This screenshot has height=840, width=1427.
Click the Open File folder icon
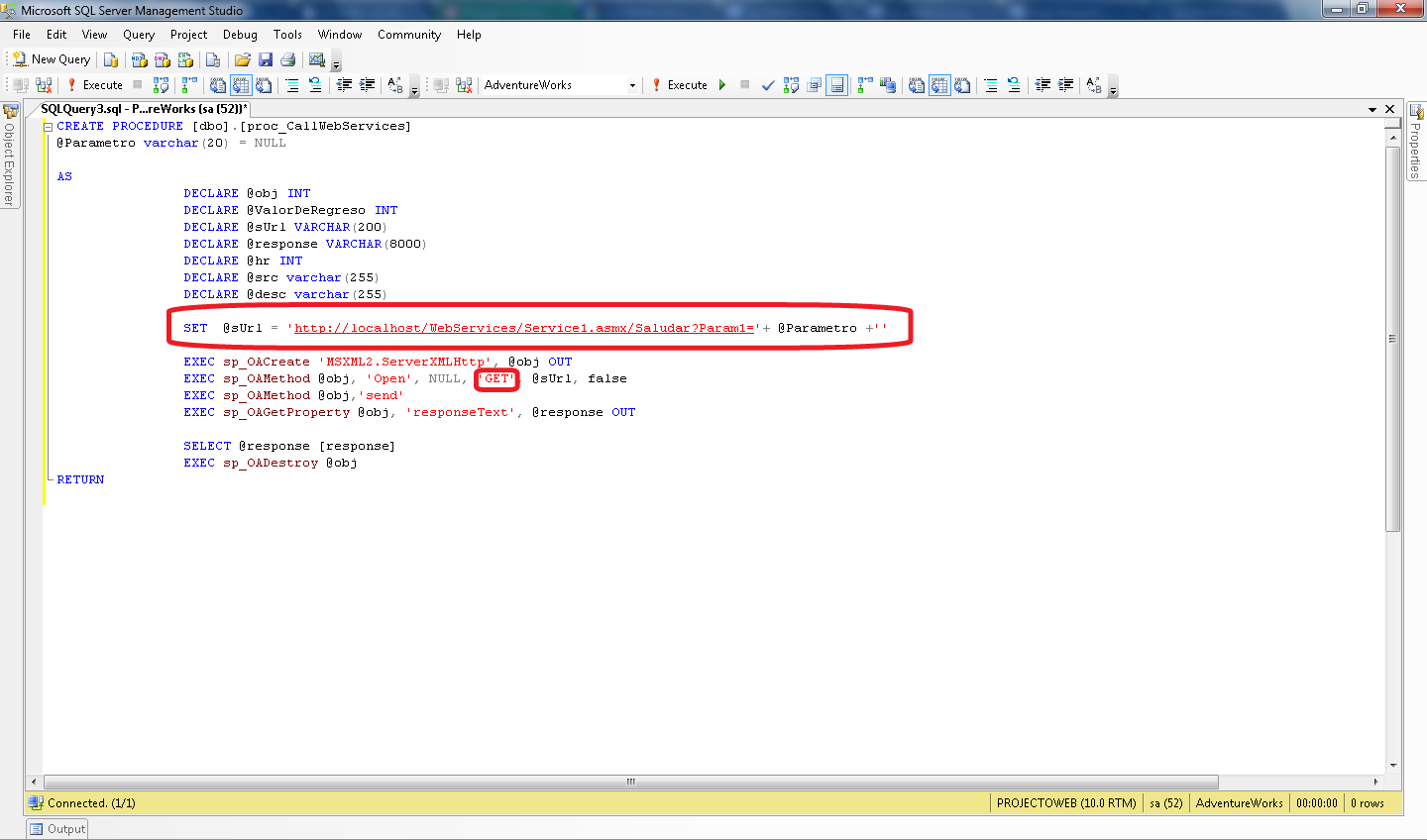(x=242, y=59)
